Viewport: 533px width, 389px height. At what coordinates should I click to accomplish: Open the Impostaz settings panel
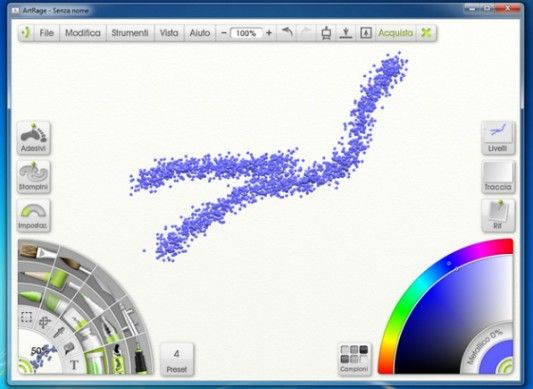click(34, 216)
